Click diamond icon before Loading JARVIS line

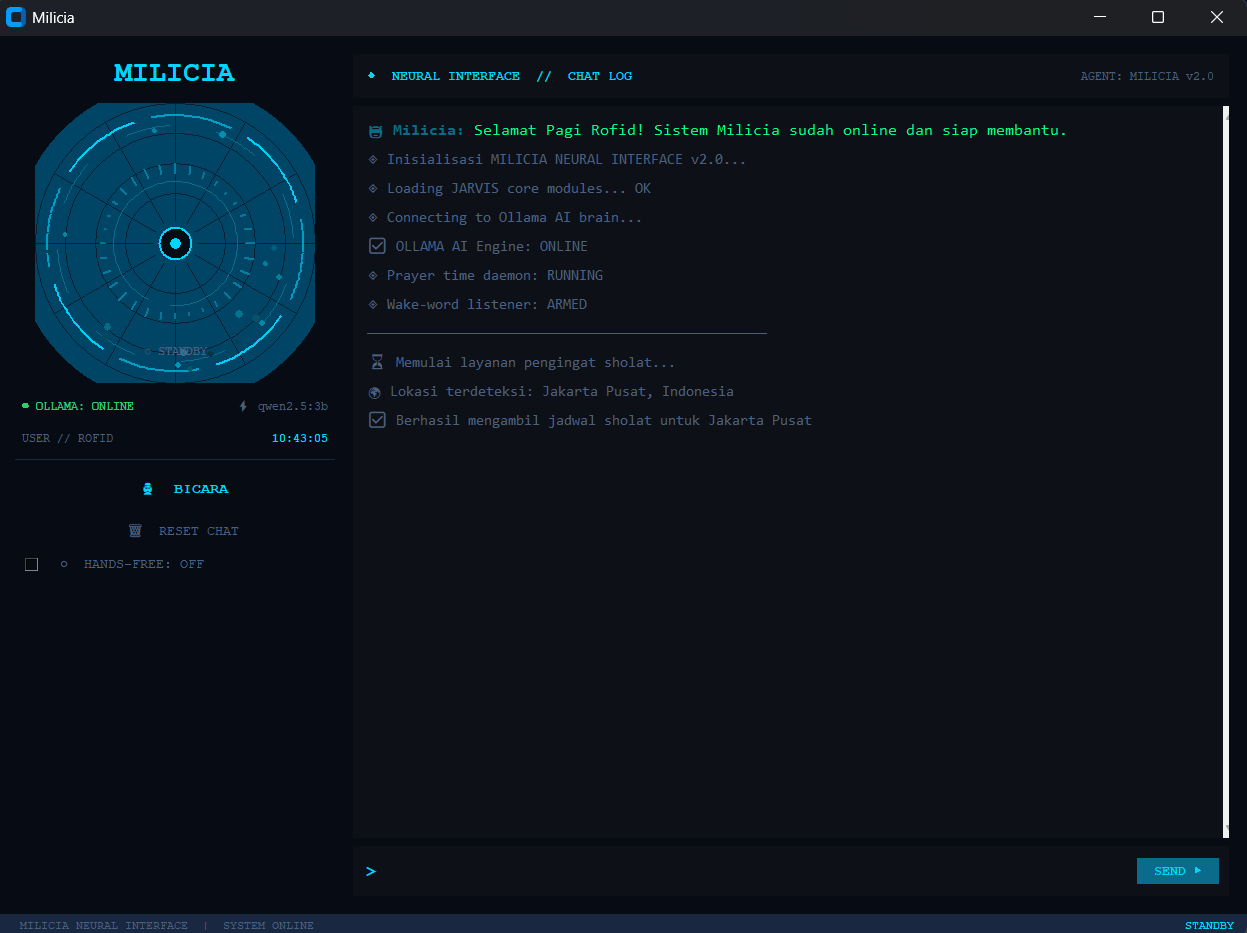[374, 188]
